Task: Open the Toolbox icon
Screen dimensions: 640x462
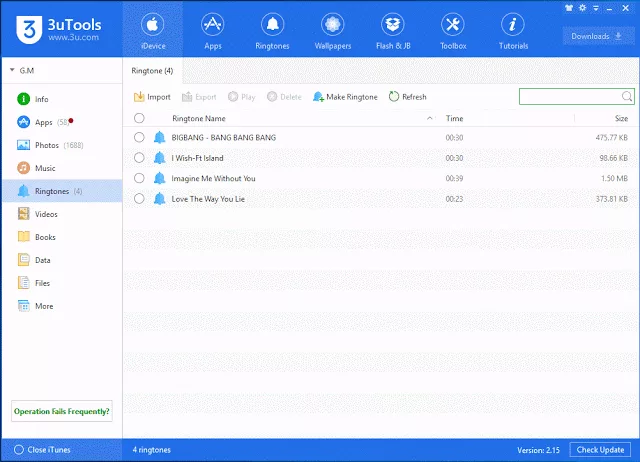Action: 453,24
